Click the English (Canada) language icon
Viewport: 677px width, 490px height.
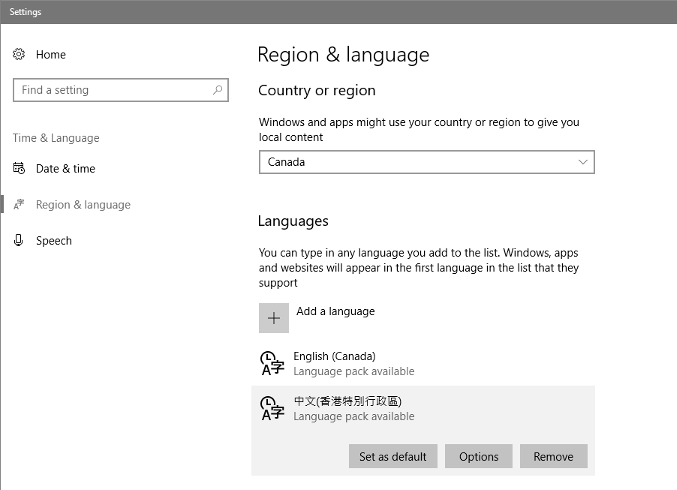click(x=272, y=363)
